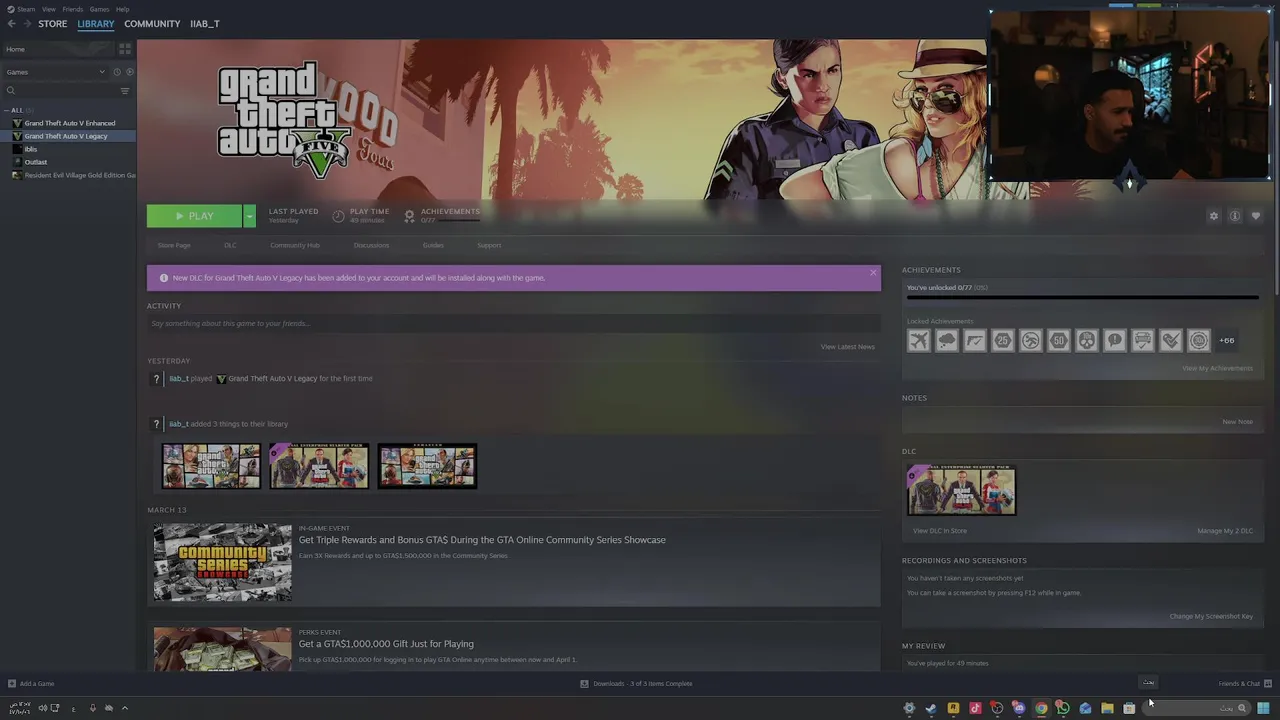
Task: Click the ready-to-play filter icon
Action: [x=128, y=72]
